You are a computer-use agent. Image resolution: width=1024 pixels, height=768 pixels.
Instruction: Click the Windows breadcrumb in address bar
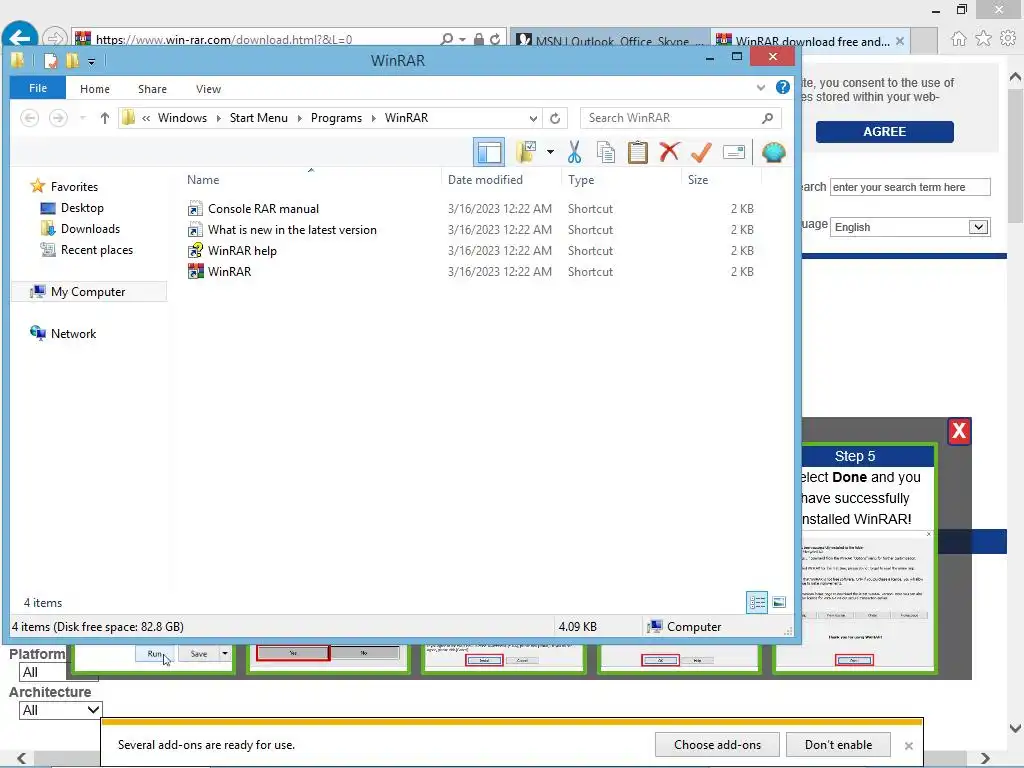[182, 118]
